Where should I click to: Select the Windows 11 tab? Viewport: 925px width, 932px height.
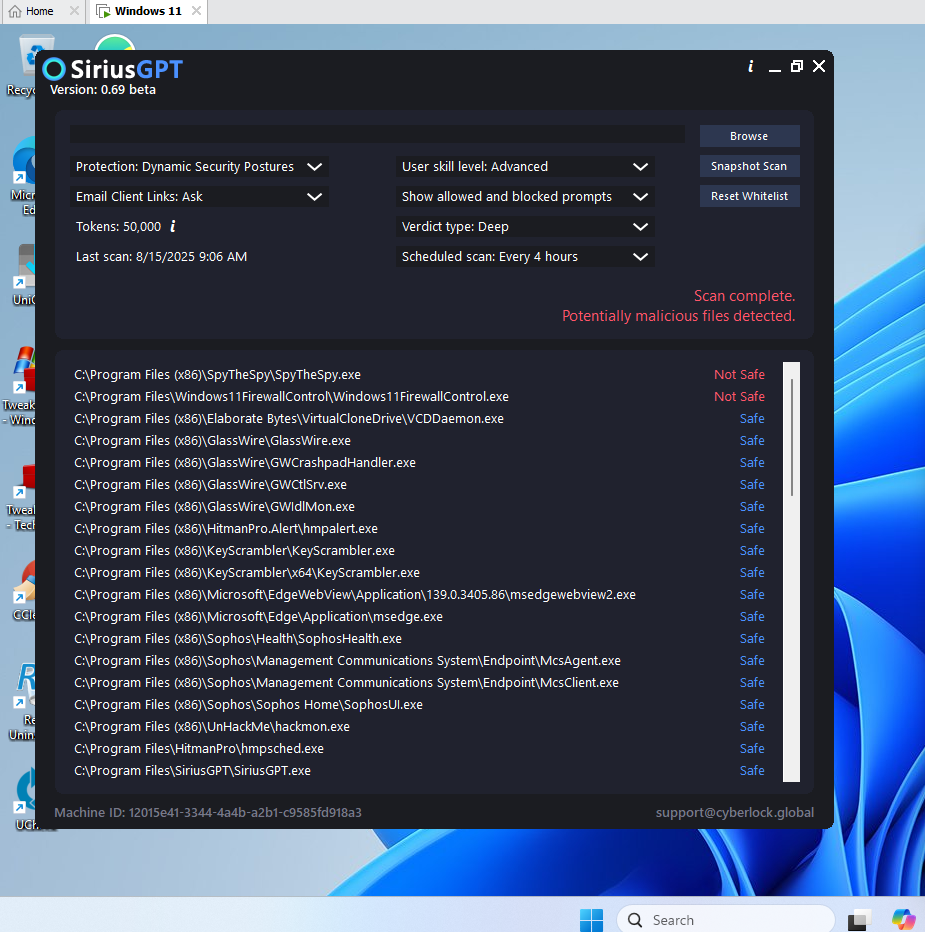147,11
